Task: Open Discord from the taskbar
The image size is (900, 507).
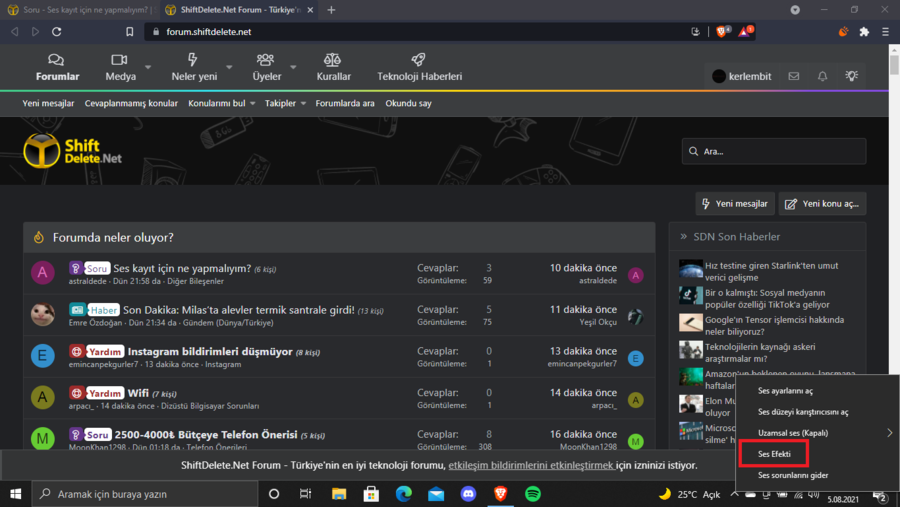Action: click(468, 494)
